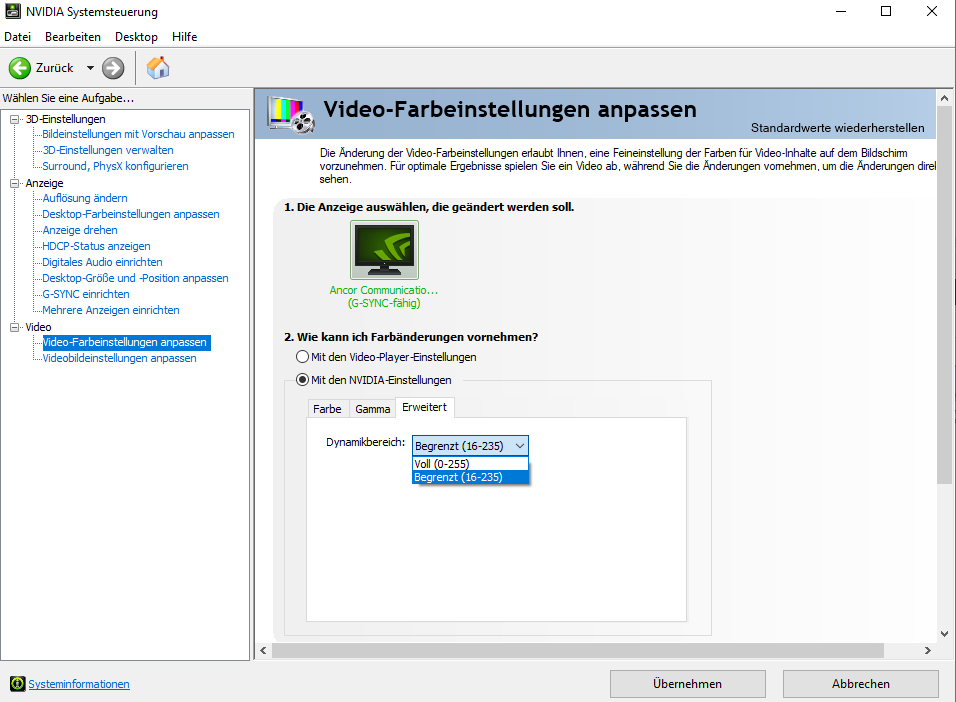956x702 pixels.
Task: Collapse the Anzeige tree node
Action: coord(15,184)
